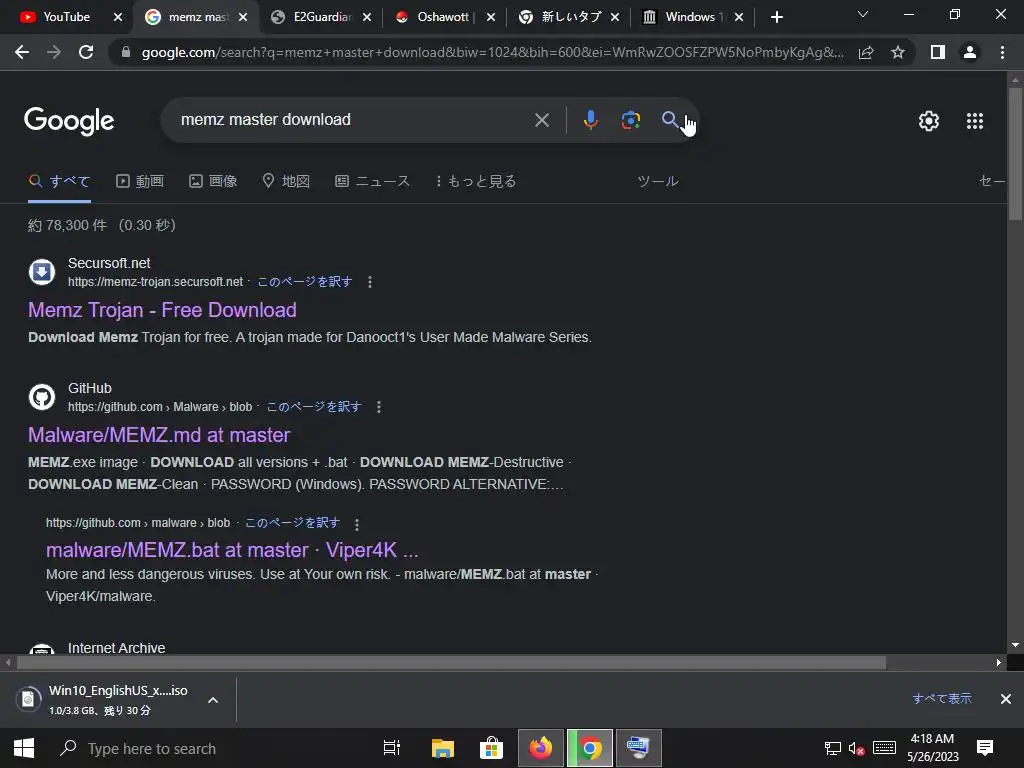Share this page from address bar

tap(866, 52)
